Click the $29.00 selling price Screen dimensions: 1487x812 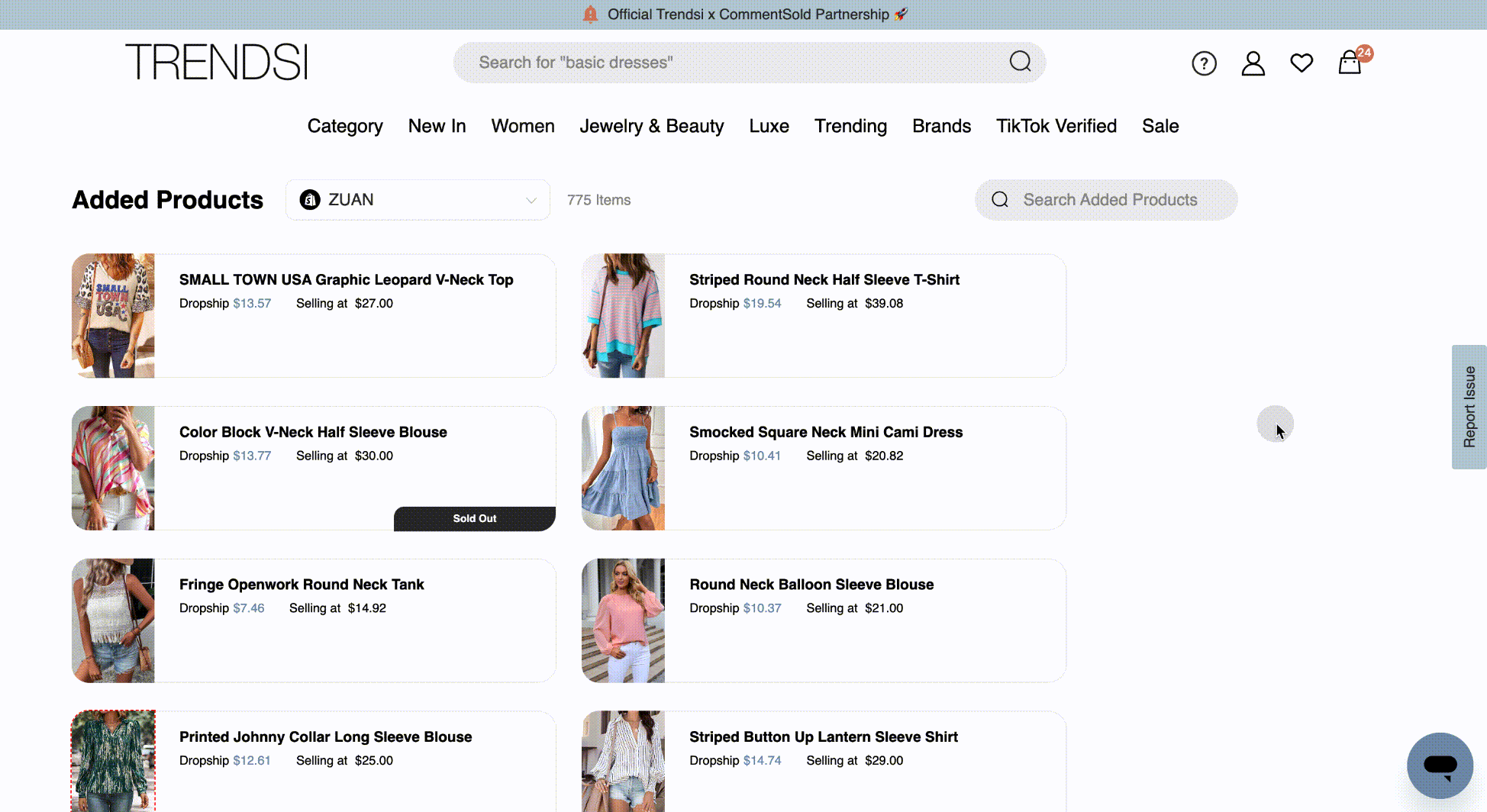884,761
